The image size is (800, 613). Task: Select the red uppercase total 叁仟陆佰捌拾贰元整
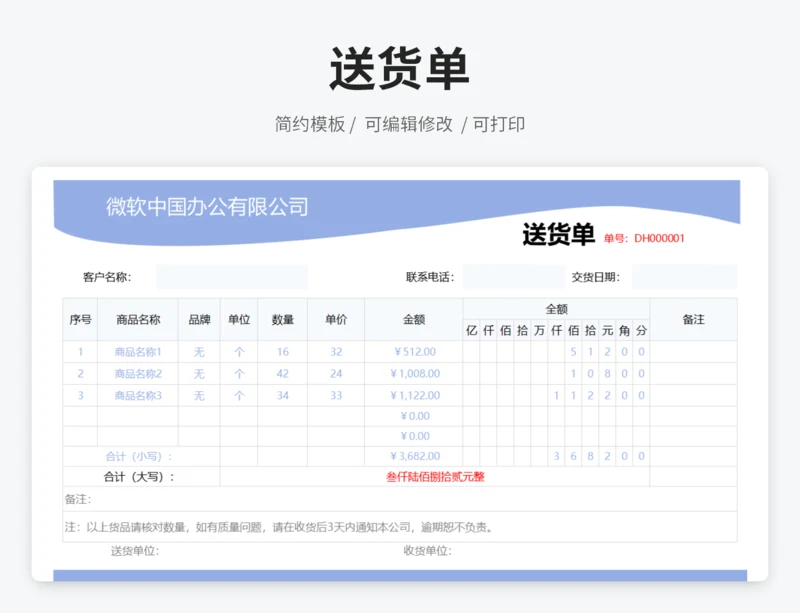(435, 477)
